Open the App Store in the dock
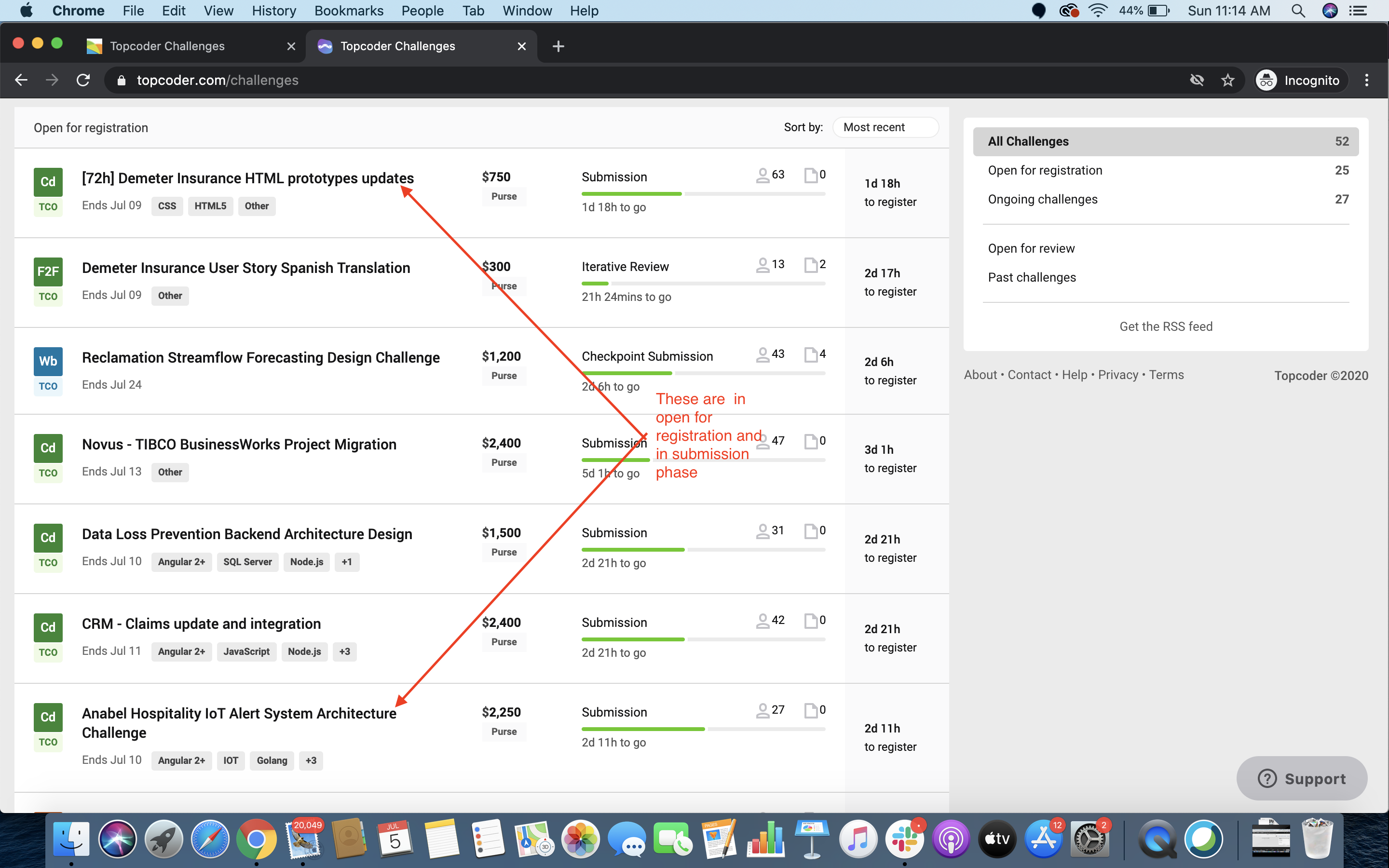 [1044, 839]
